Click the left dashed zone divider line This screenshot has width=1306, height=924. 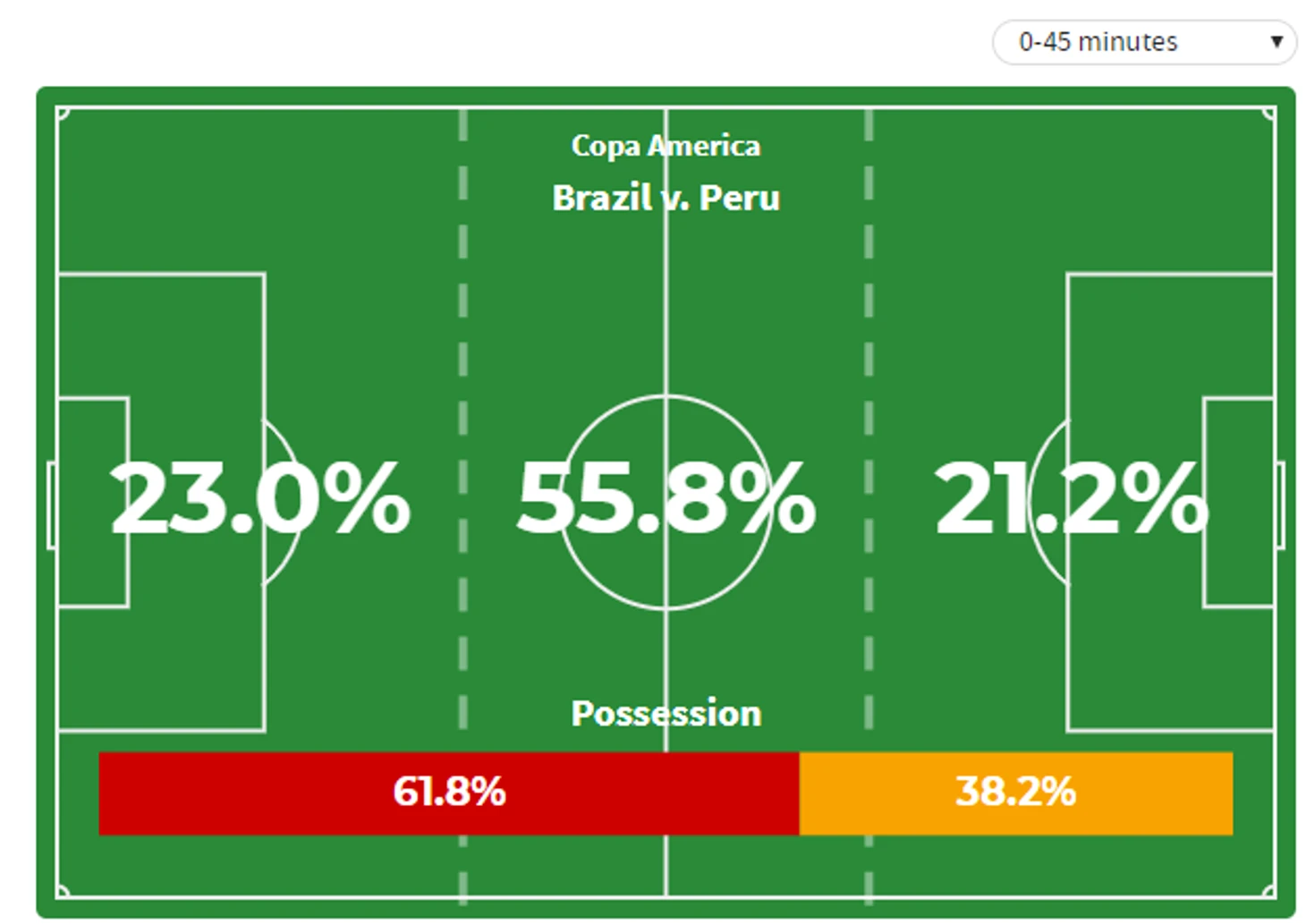pos(462,503)
